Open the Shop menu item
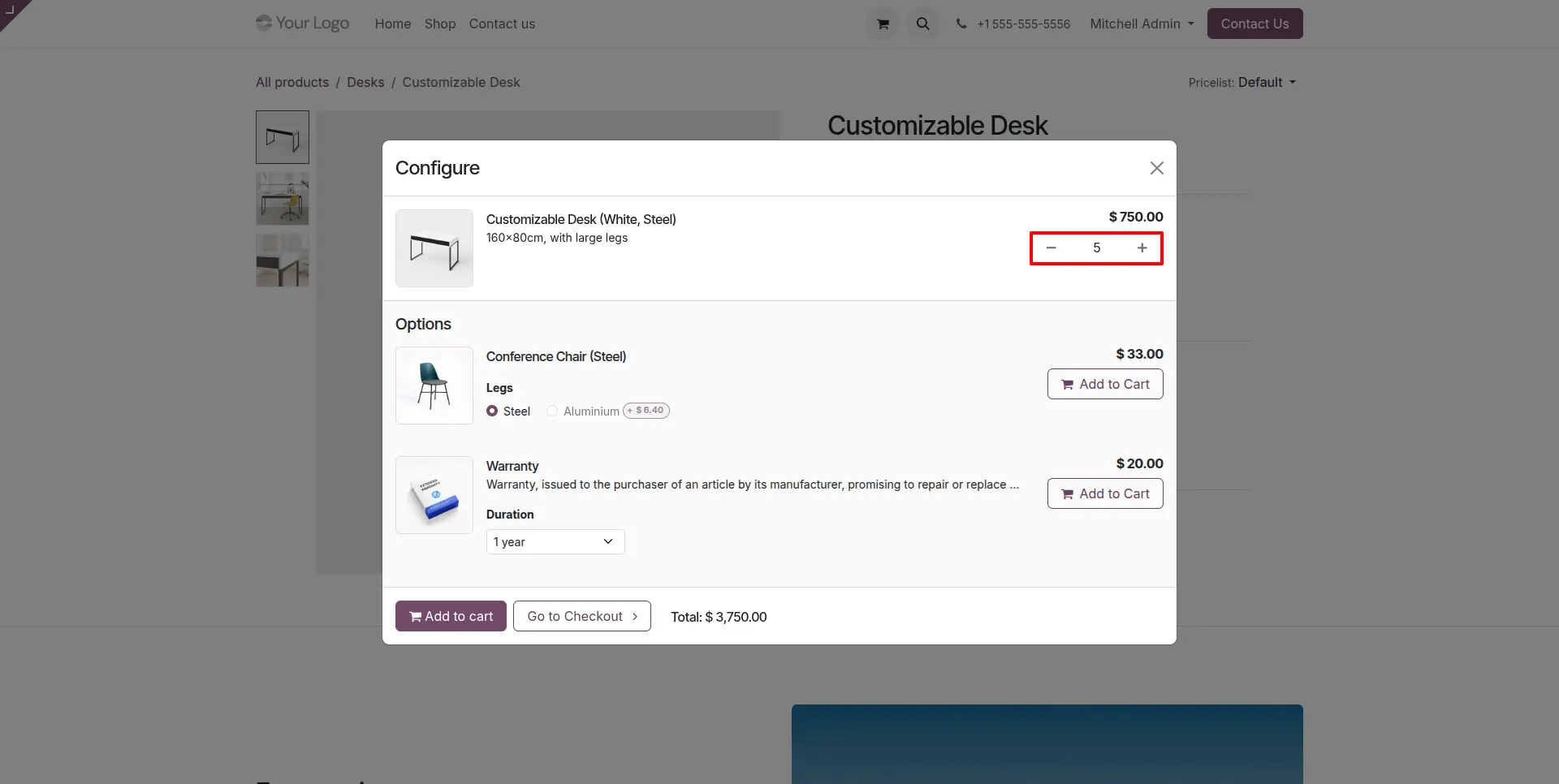This screenshot has width=1559, height=784. pyautogui.click(x=440, y=24)
